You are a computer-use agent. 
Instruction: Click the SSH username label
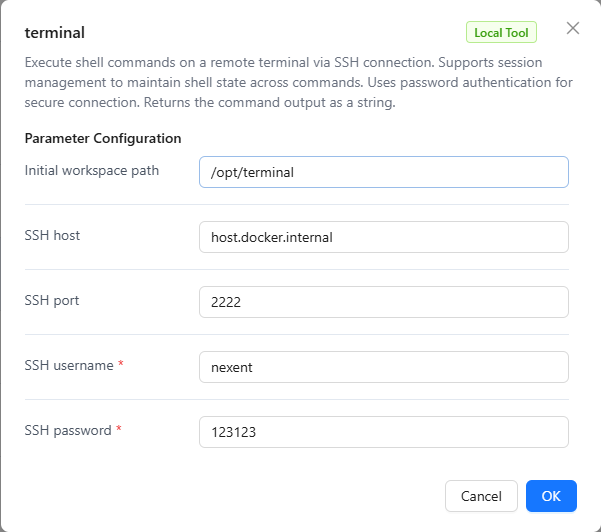69,366
